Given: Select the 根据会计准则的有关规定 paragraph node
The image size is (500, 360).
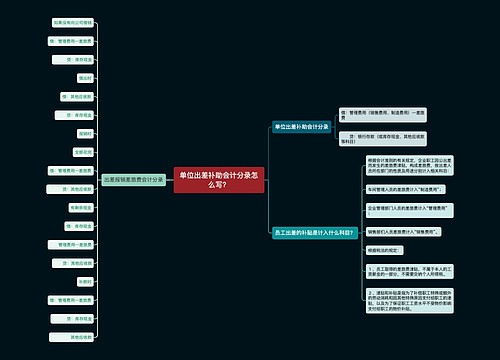Looking at the screenshot, I should coord(410,165).
